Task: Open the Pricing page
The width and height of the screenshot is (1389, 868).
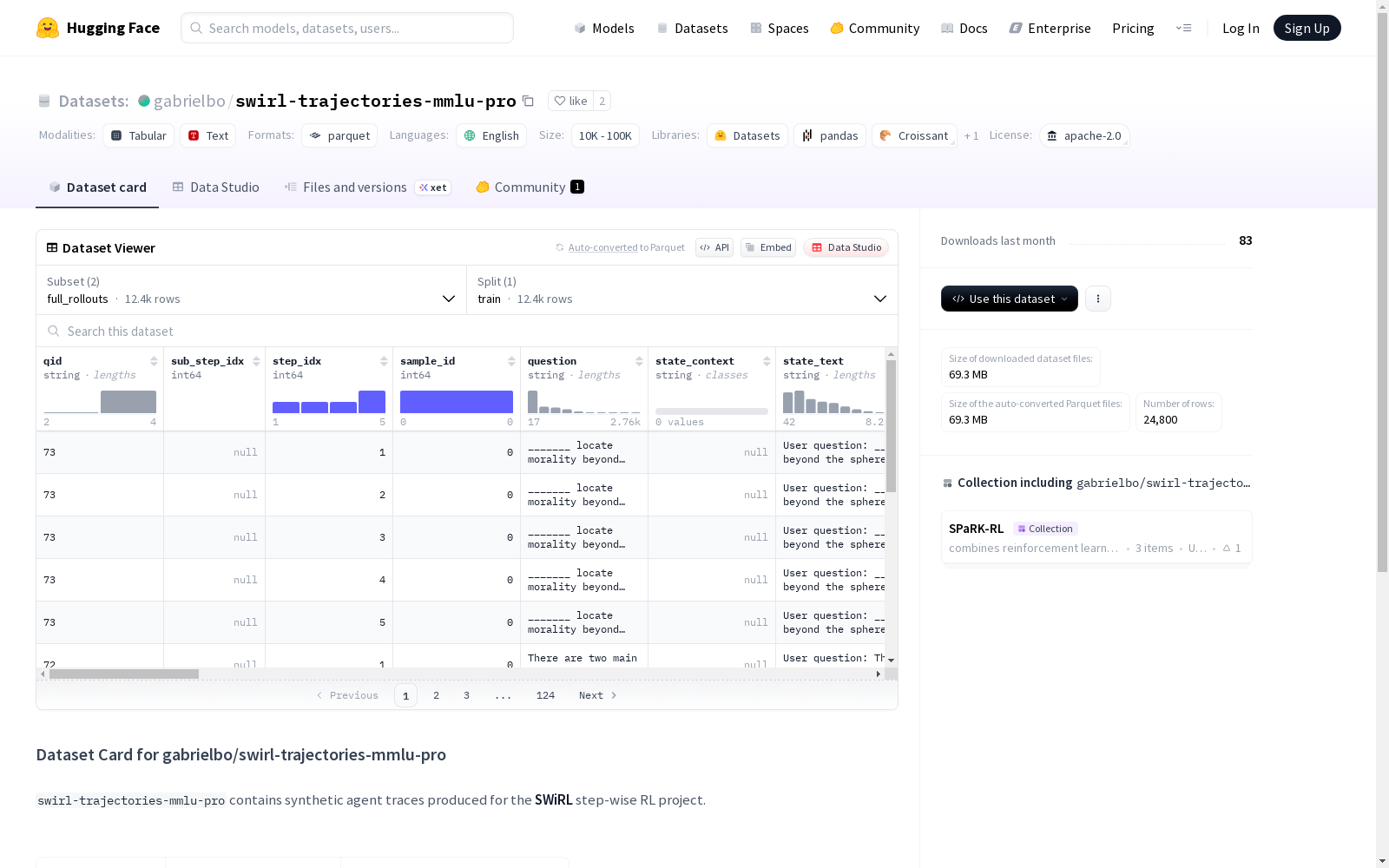Action: pos(1133,28)
